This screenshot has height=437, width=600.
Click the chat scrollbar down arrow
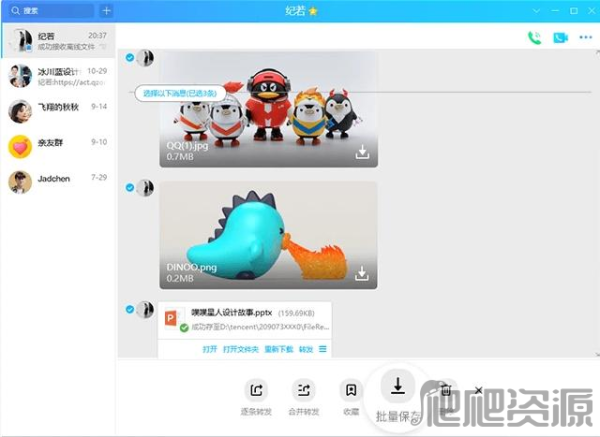(x=597, y=355)
